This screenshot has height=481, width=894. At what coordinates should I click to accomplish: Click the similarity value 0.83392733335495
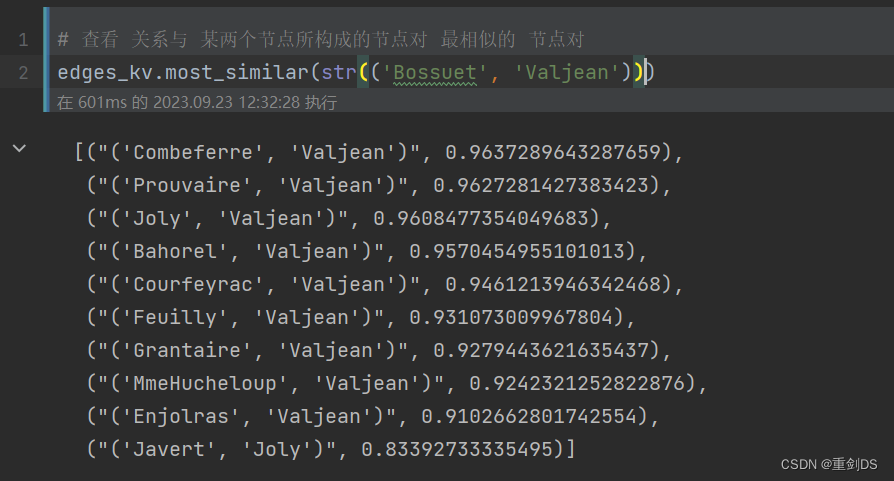coord(457,450)
